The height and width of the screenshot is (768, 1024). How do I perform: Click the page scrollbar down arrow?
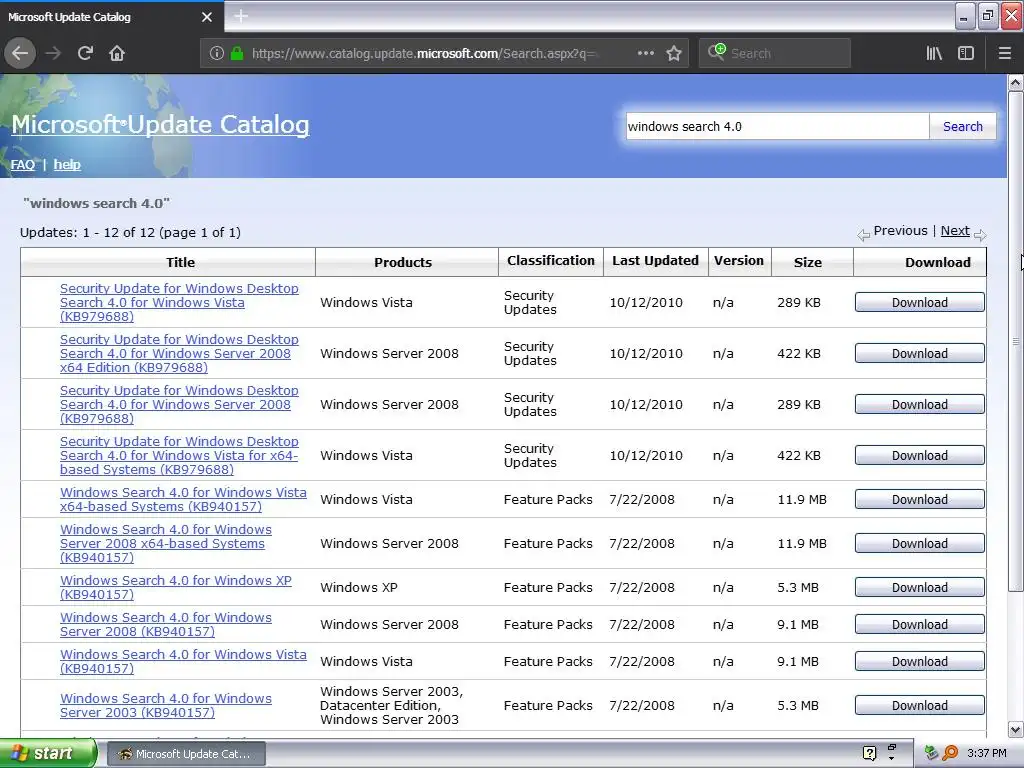1015,729
